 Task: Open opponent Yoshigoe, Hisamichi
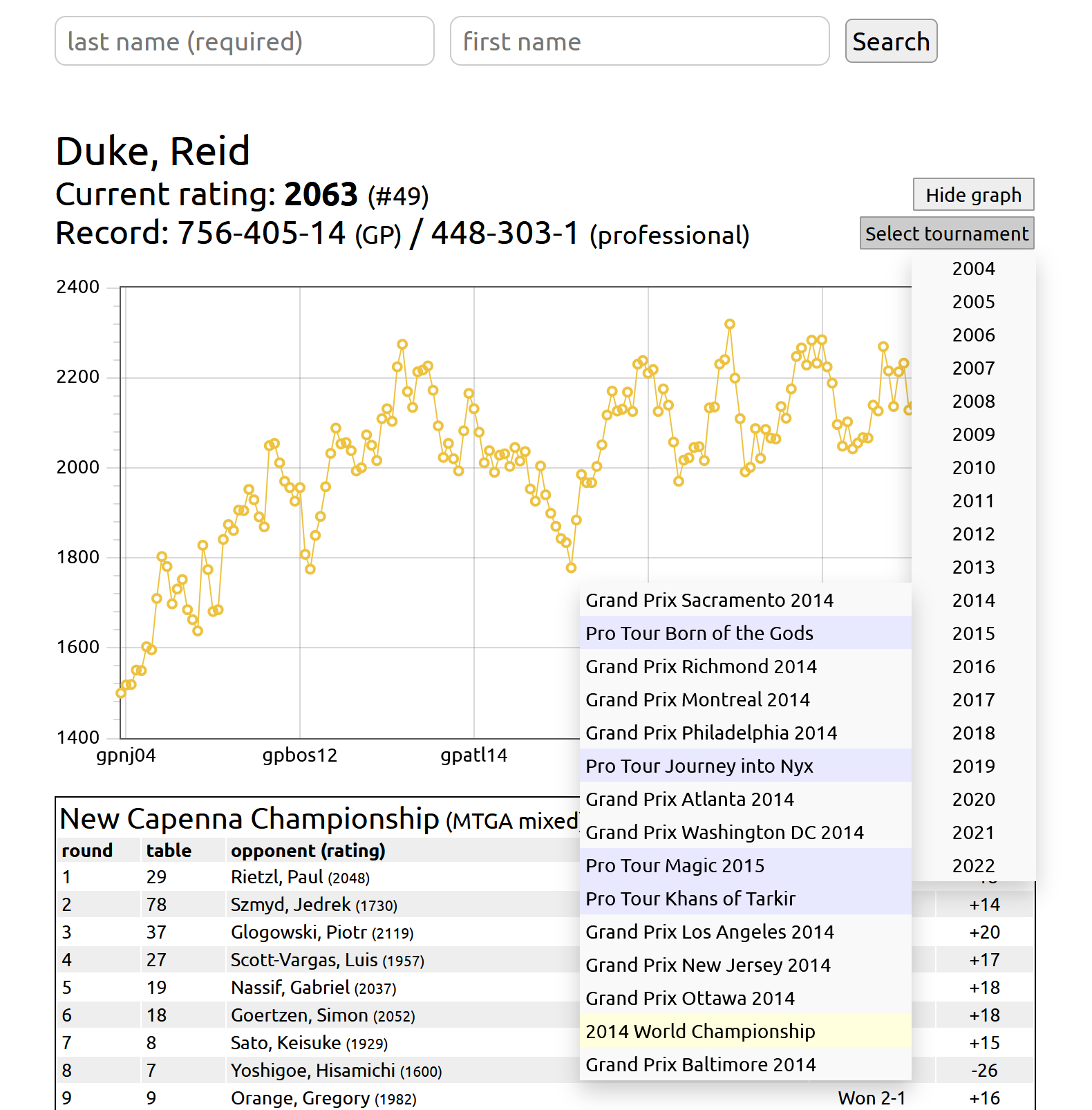[313, 1071]
